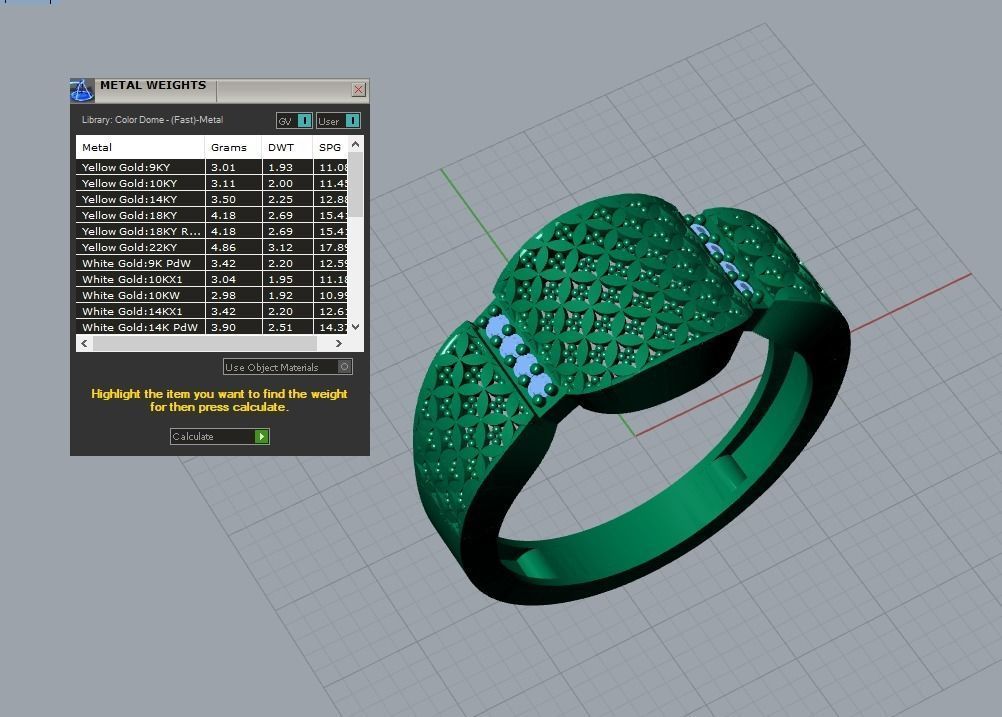Screen dimensions: 1002x717
Task: Sort by the Grams column header
Action: [x=233, y=147]
